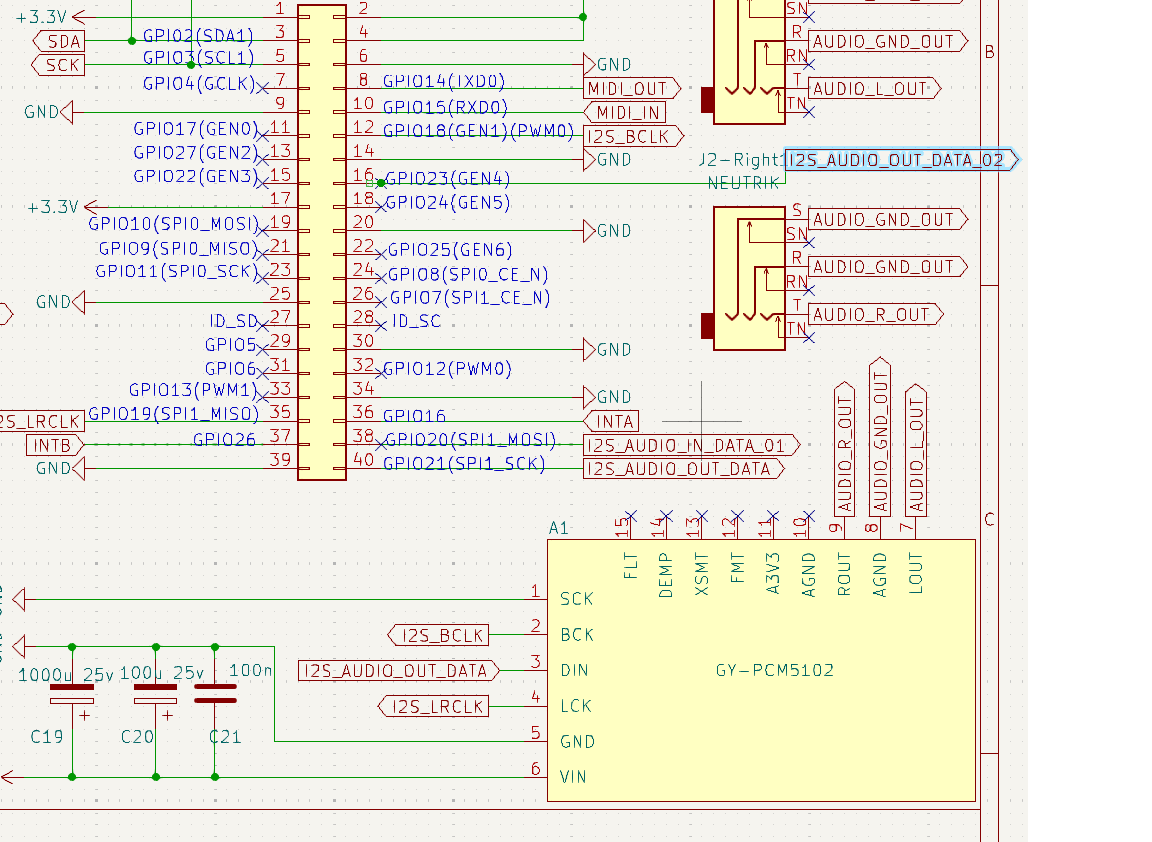This screenshot has width=1152, height=842.
Task: Click the vertical AUDIO_GND_OUT label above AGND
Action: click(880, 438)
